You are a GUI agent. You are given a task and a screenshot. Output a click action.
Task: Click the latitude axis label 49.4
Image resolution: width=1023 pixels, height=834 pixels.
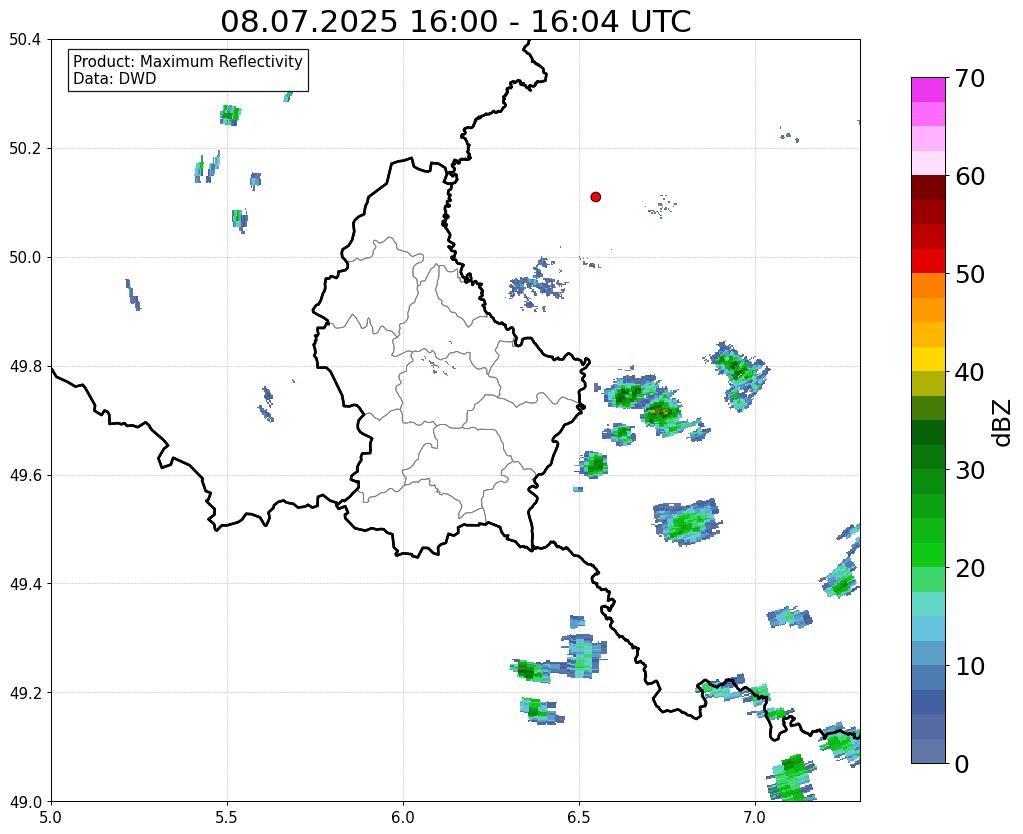pyautogui.click(x=25, y=584)
